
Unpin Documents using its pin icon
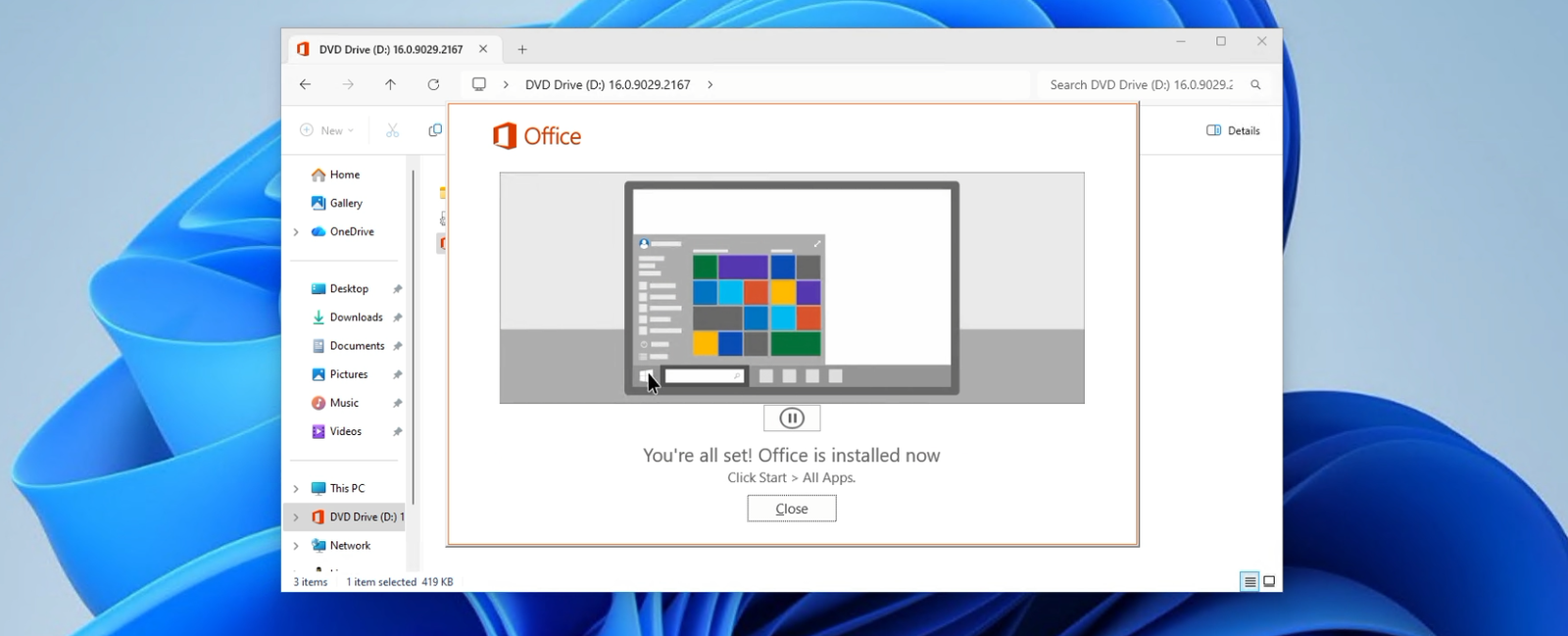(x=397, y=346)
